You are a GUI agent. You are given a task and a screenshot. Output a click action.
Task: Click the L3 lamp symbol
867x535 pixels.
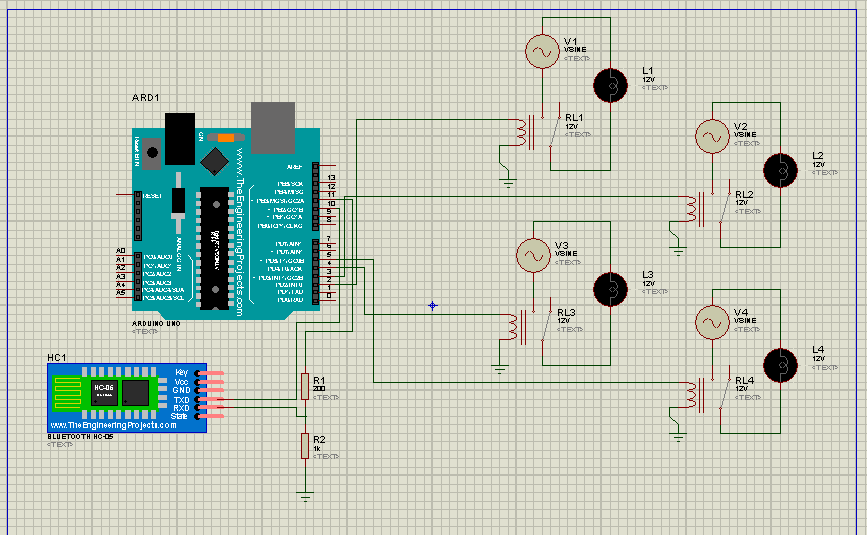tap(610, 289)
